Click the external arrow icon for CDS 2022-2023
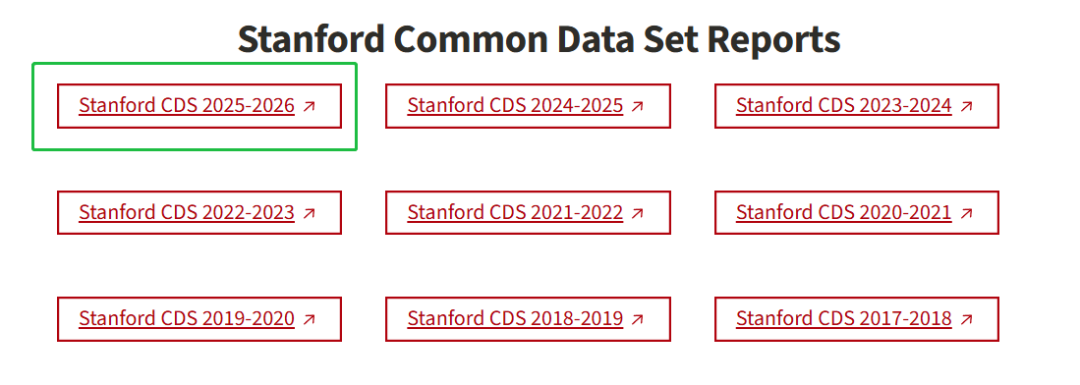Image resolution: width=1080 pixels, height=385 pixels. point(309,214)
